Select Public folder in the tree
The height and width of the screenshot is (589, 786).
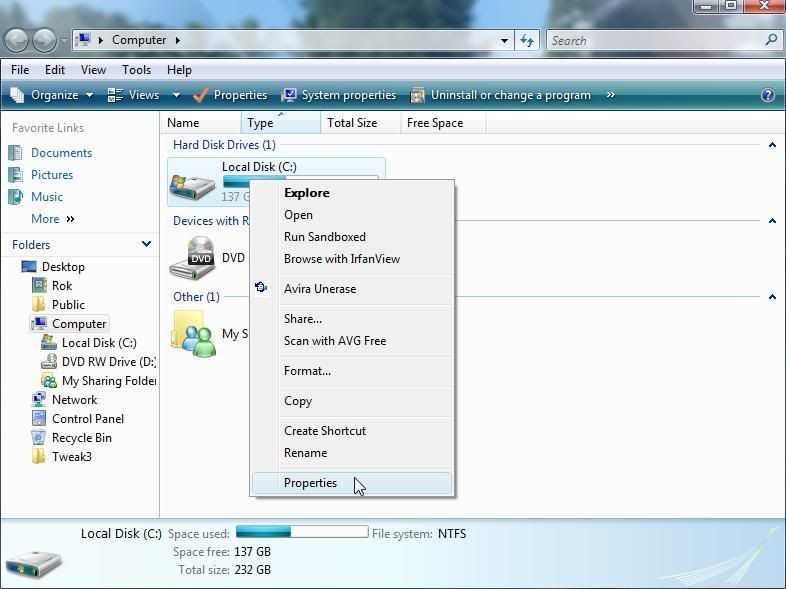click(58, 305)
